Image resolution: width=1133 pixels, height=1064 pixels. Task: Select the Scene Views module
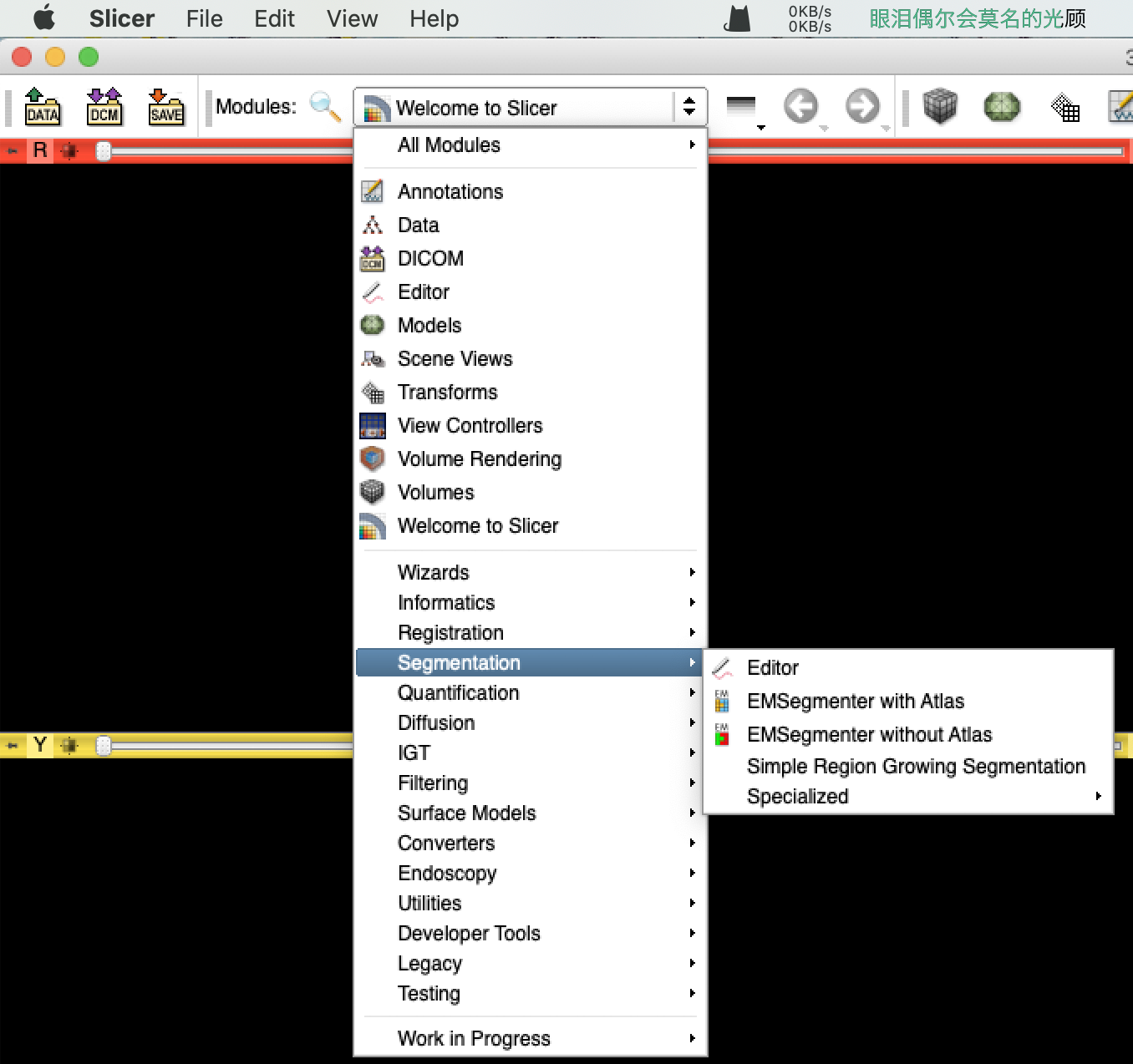[531, 358]
